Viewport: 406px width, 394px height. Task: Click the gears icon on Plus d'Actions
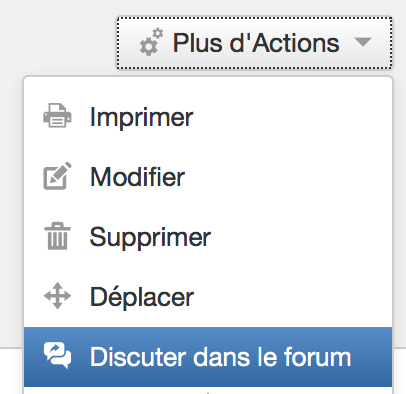tap(152, 42)
